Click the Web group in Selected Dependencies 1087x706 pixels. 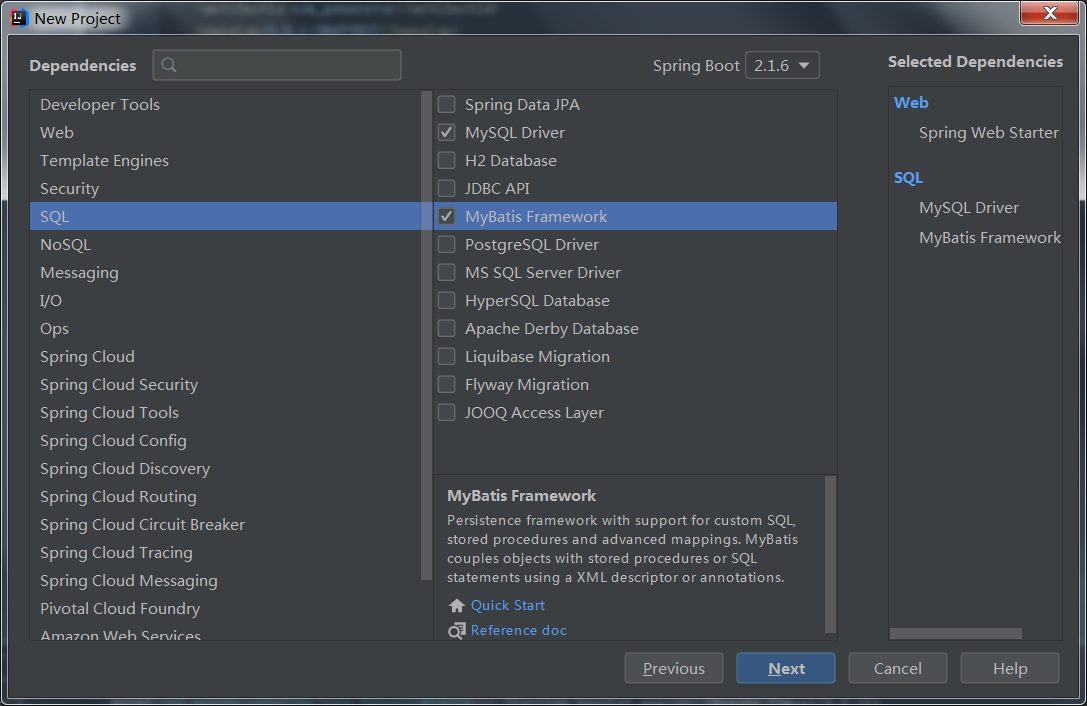[911, 103]
